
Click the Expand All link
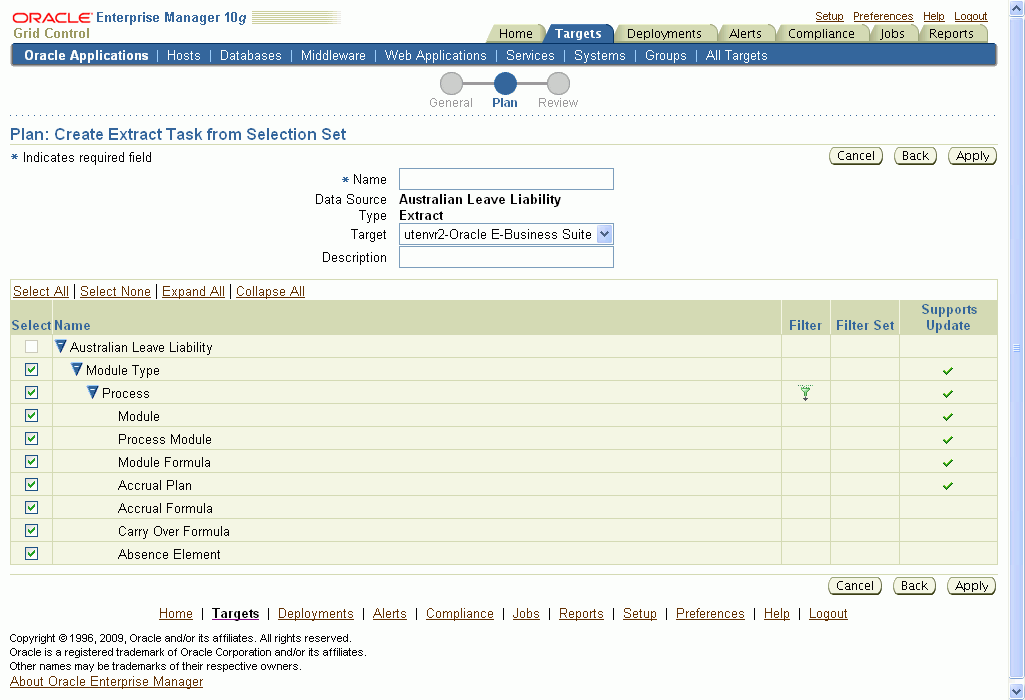point(193,292)
